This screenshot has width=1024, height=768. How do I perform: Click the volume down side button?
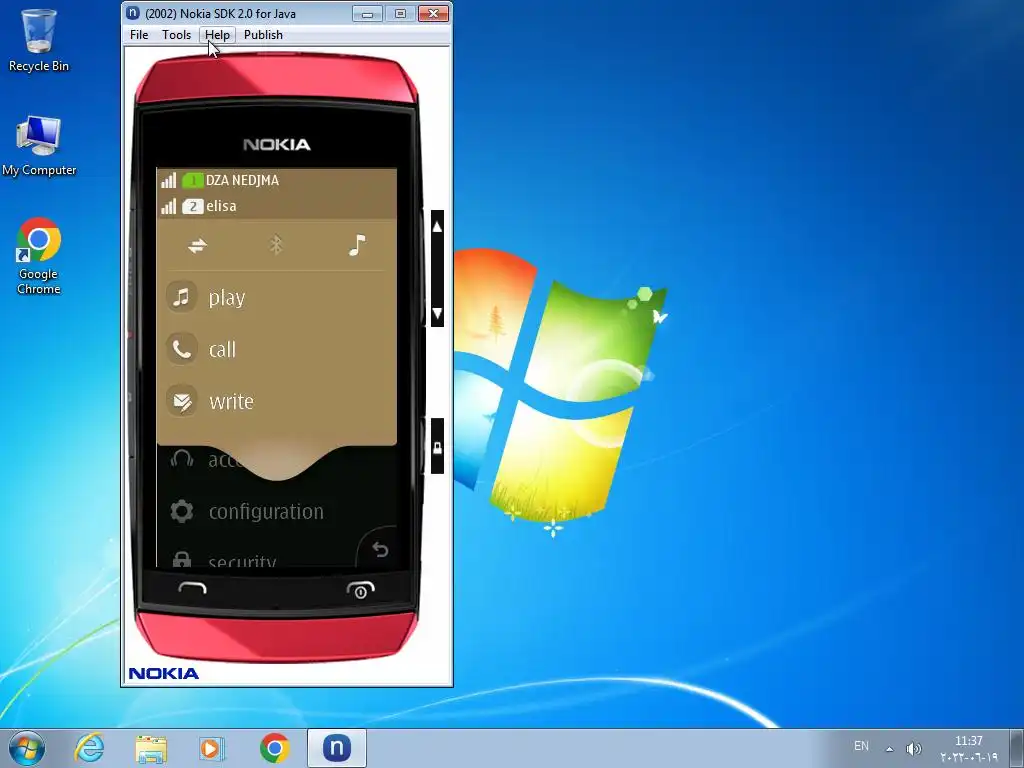coord(438,313)
